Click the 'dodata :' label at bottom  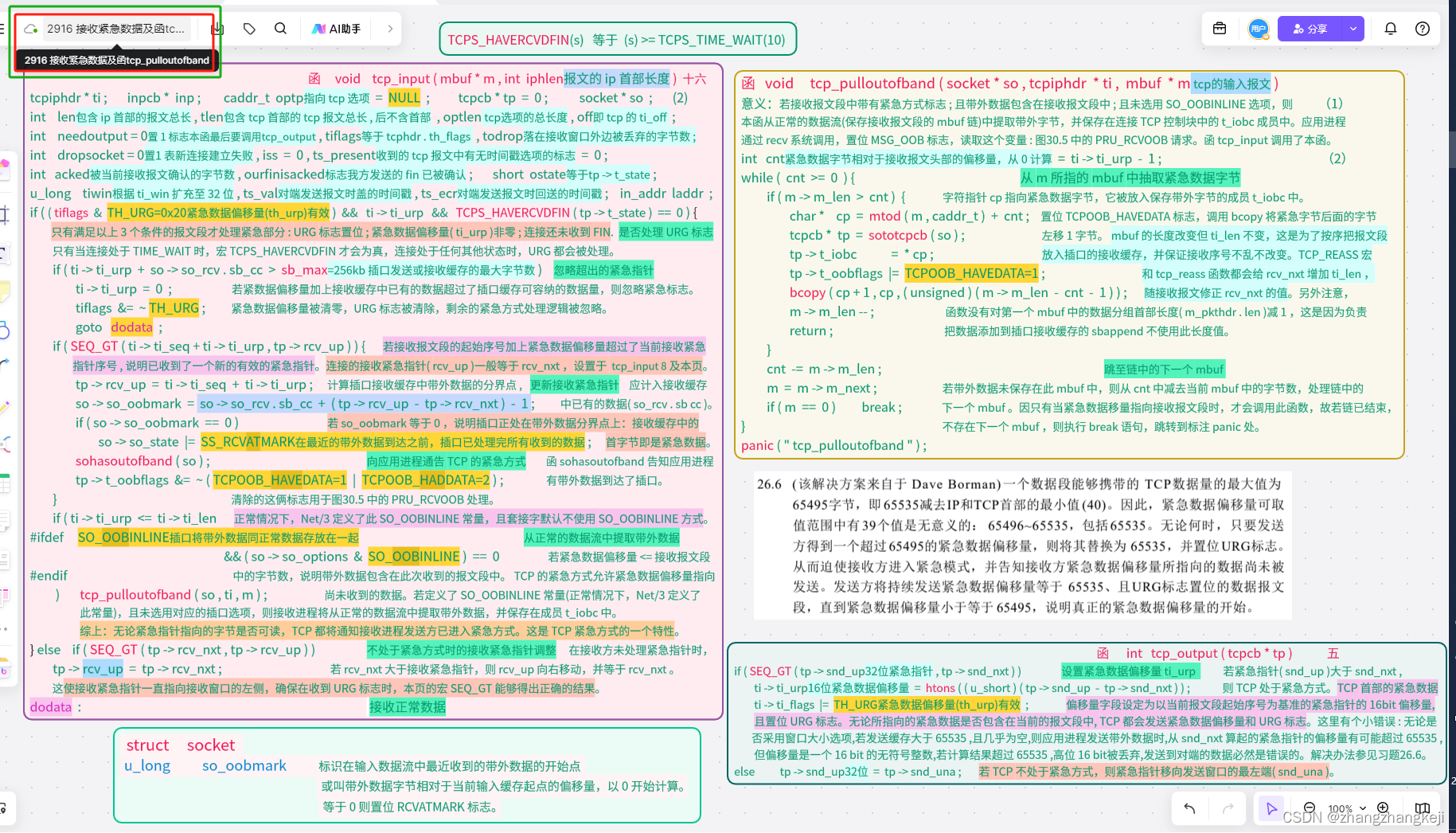pos(56,707)
